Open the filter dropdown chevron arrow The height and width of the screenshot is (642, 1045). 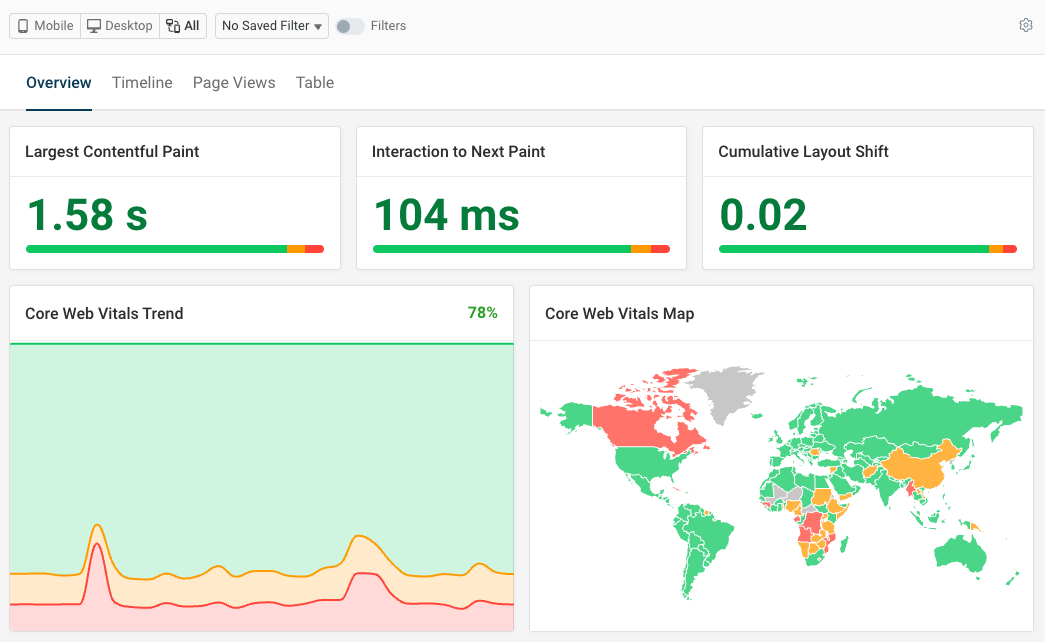click(316, 26)
